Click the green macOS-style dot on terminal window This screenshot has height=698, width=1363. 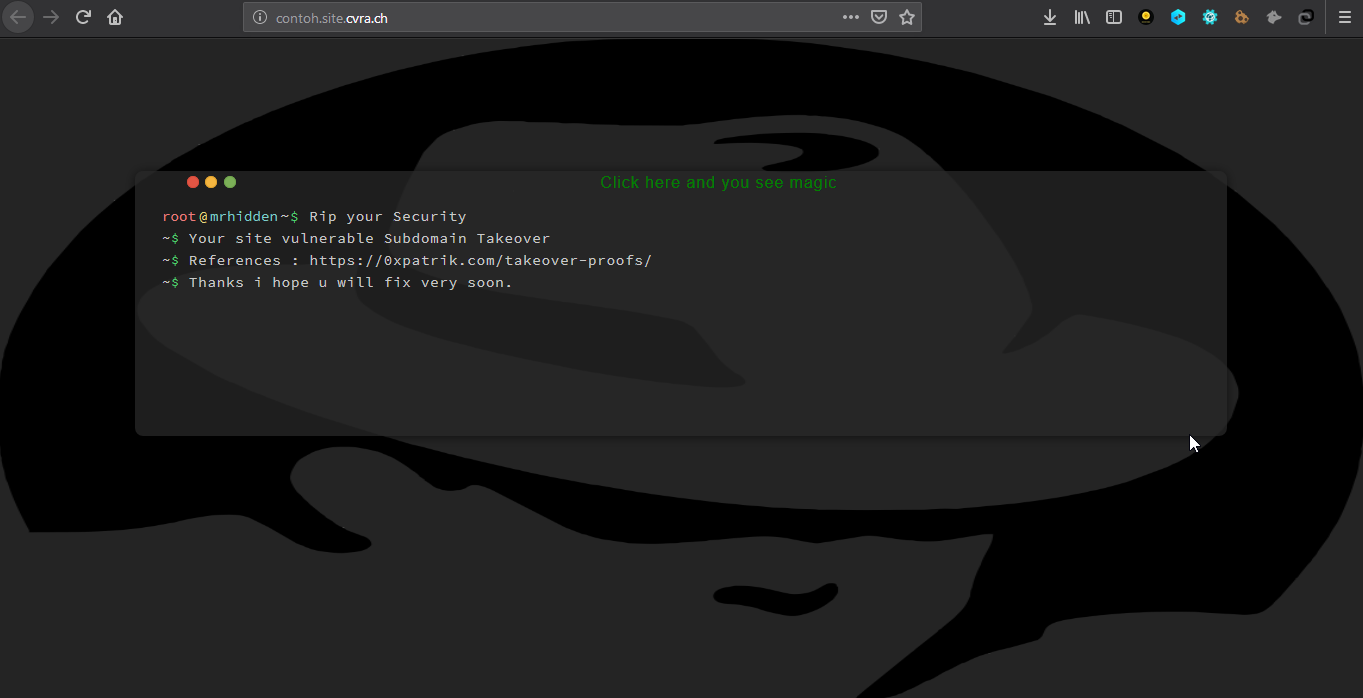coord(229,181)
